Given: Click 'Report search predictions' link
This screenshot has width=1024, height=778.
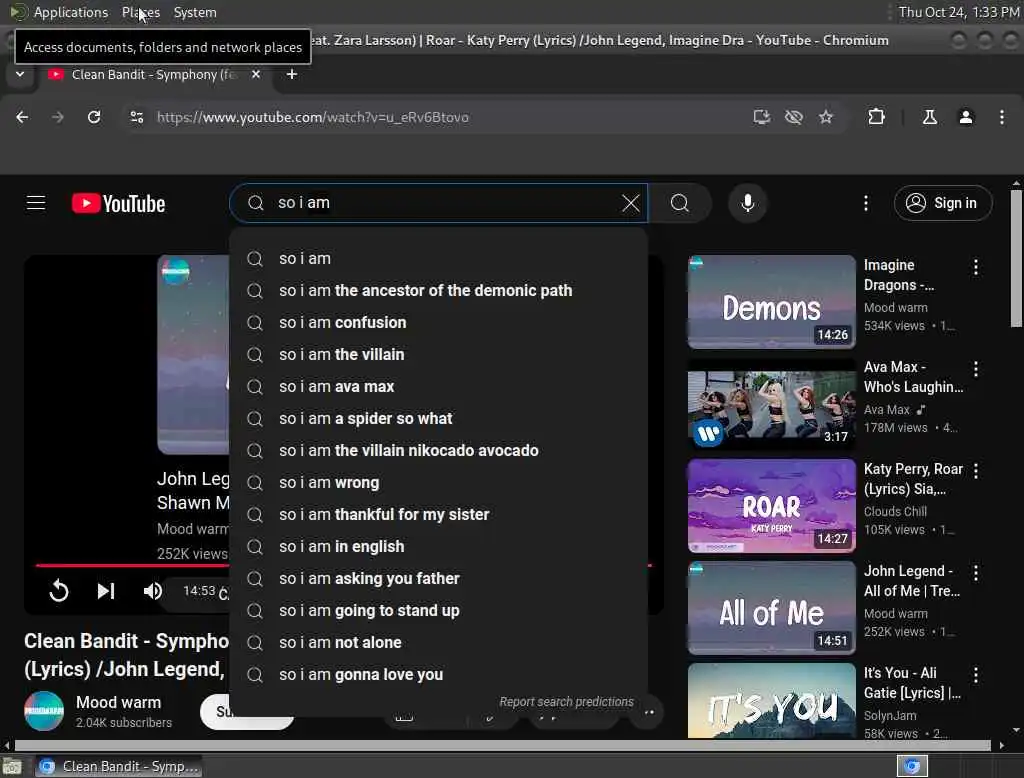Looking at the screenshot, I should [x=566, y=702].
